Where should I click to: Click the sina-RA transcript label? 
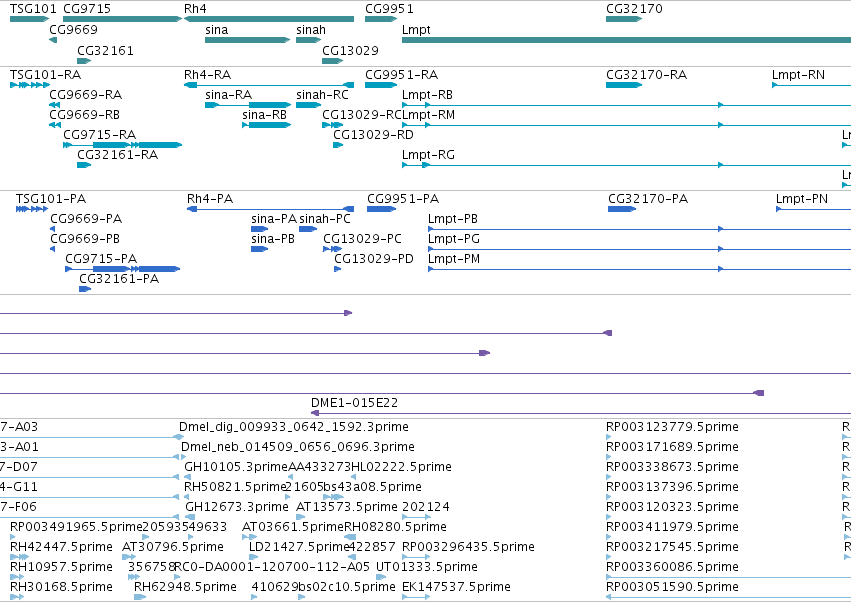(x=228, y=94)
